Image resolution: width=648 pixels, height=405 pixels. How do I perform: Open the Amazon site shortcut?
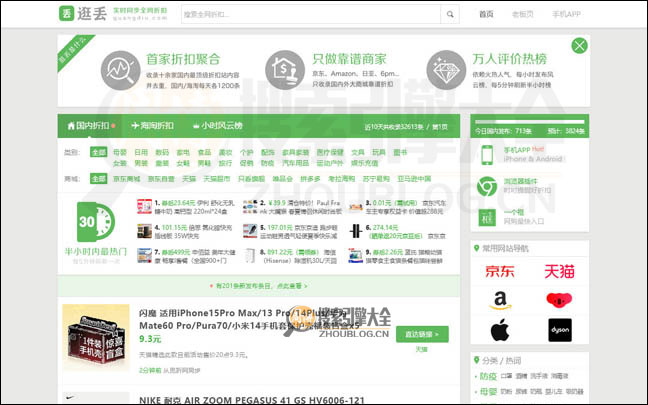[500, 300]
